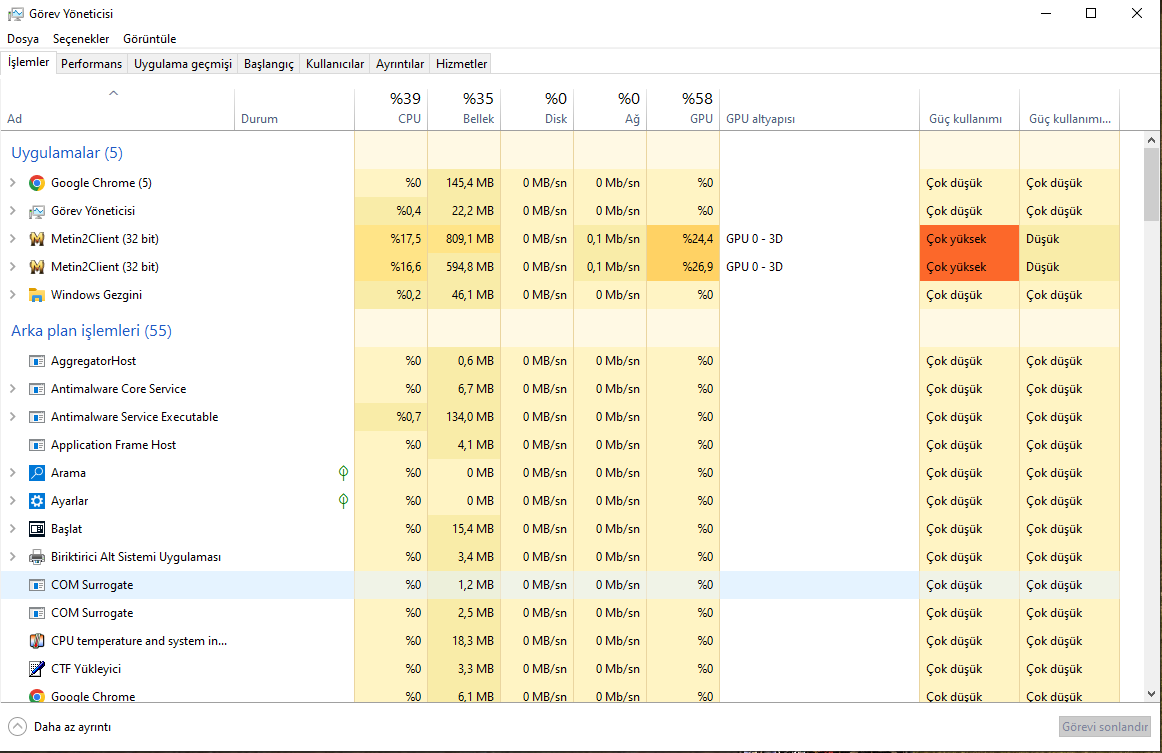Image resolution: width=1162 pixels, height=753 pixels.
Task: Click the CTF Yükleyici pen icon
Action: click(37, 669)
